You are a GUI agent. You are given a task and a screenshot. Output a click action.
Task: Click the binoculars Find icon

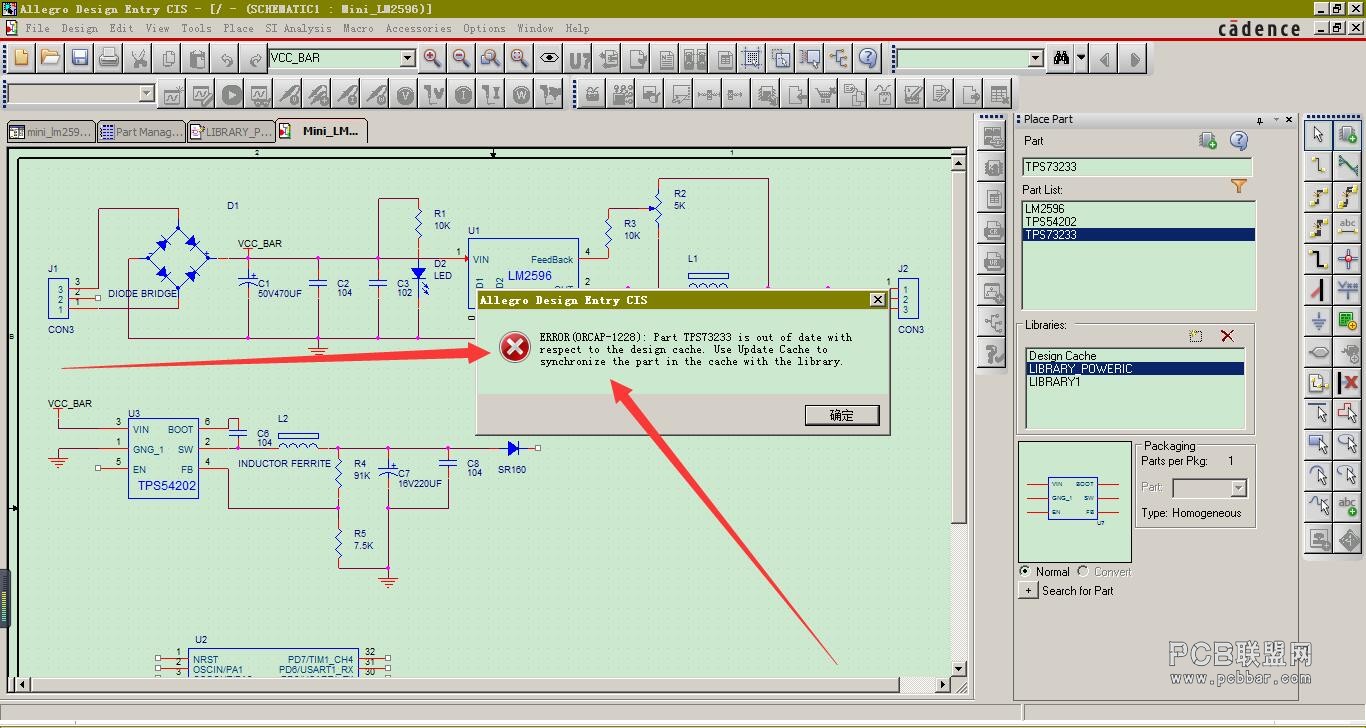coord(1061,59)
